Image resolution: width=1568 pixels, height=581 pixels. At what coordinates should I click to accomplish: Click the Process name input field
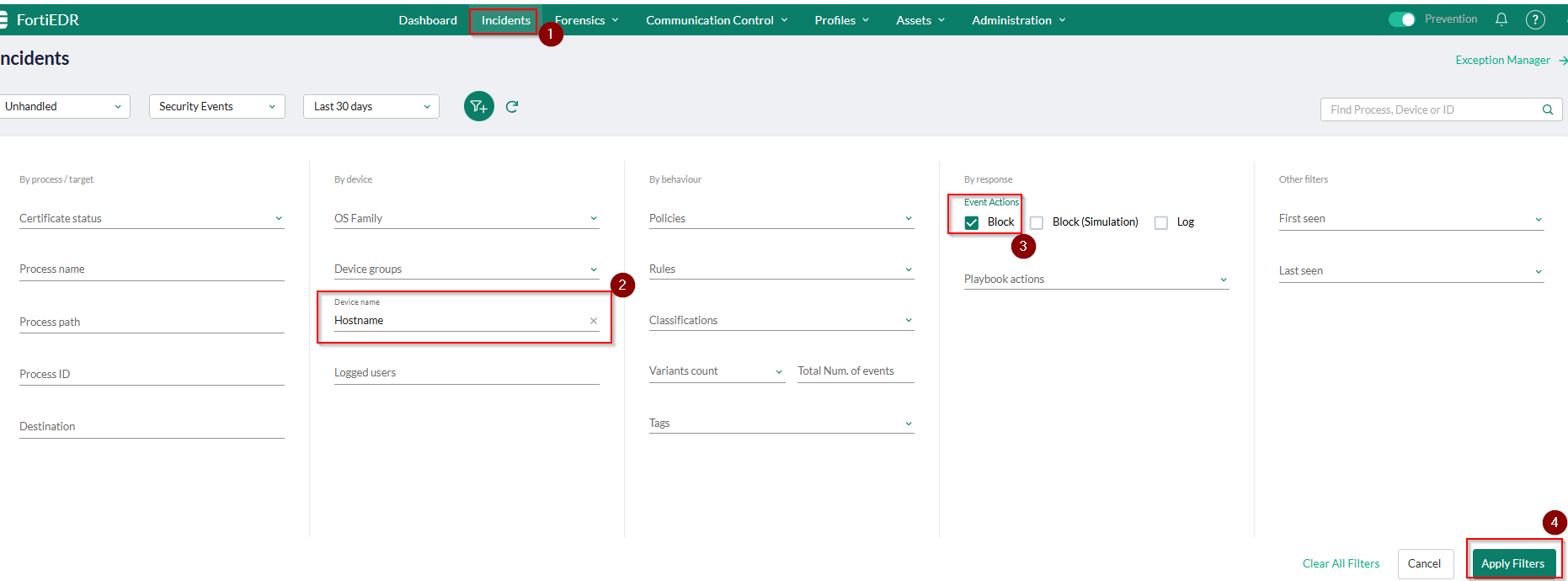click(x=152, y=269)
